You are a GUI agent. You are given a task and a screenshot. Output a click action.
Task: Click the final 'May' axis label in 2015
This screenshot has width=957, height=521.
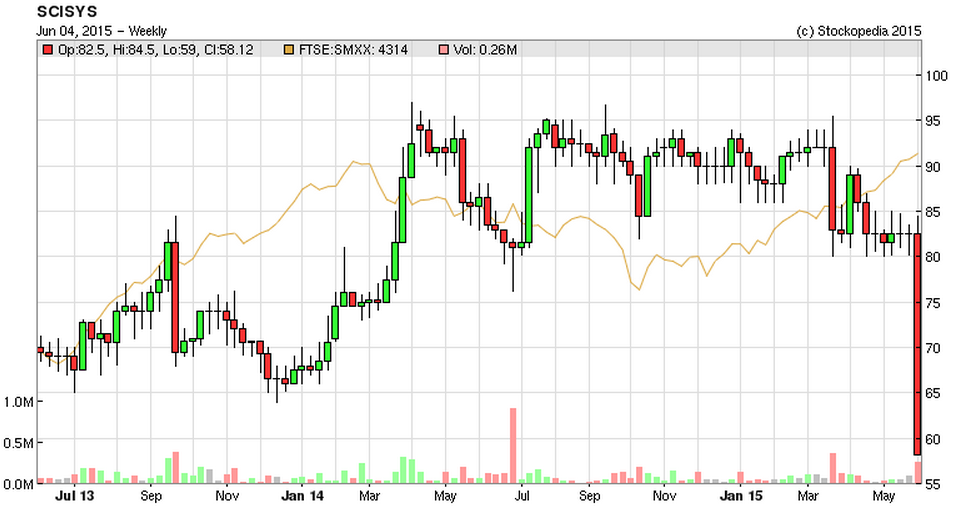click(x=883, y=496)
